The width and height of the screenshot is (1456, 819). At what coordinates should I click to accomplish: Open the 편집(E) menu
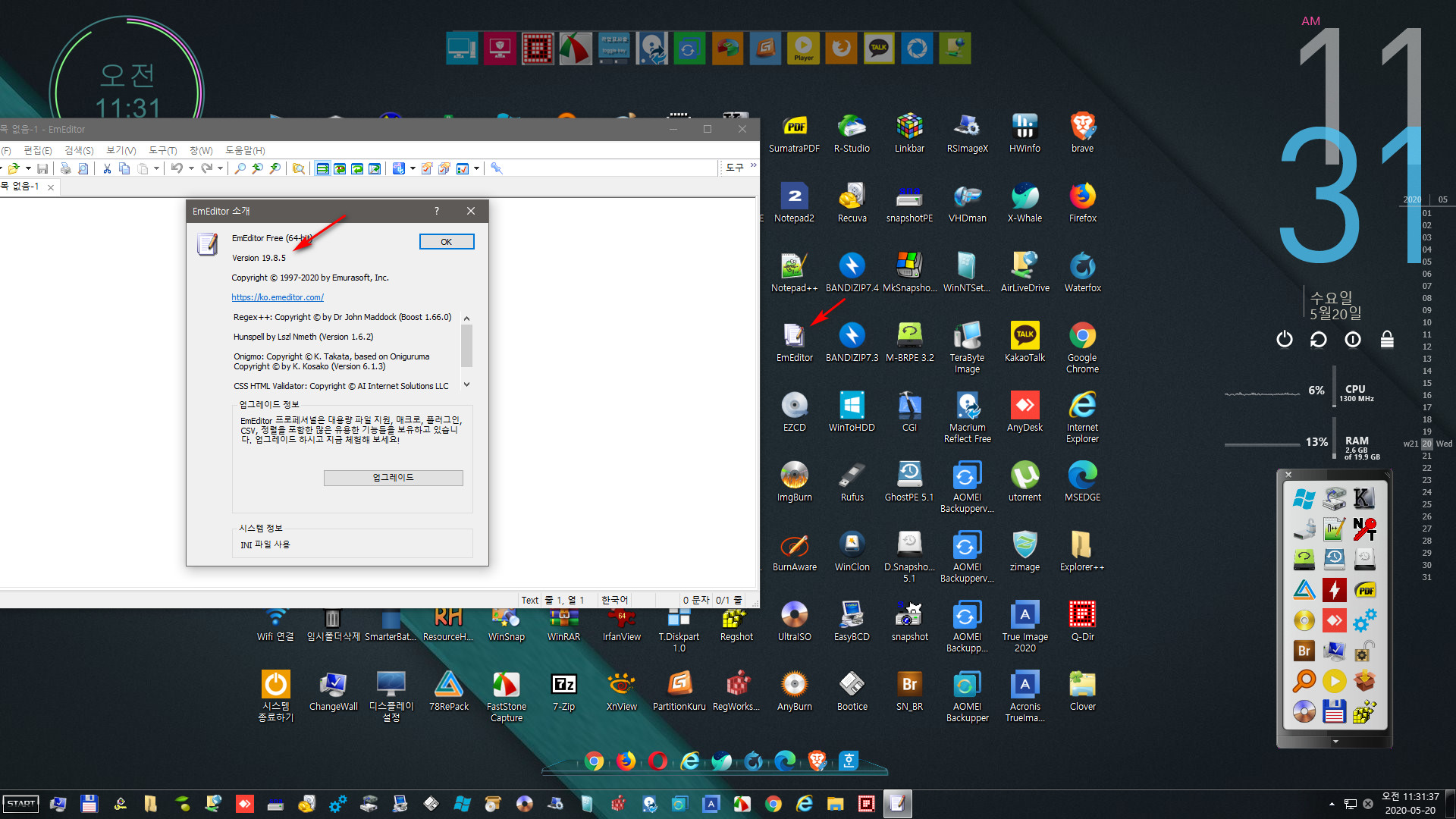38,150
